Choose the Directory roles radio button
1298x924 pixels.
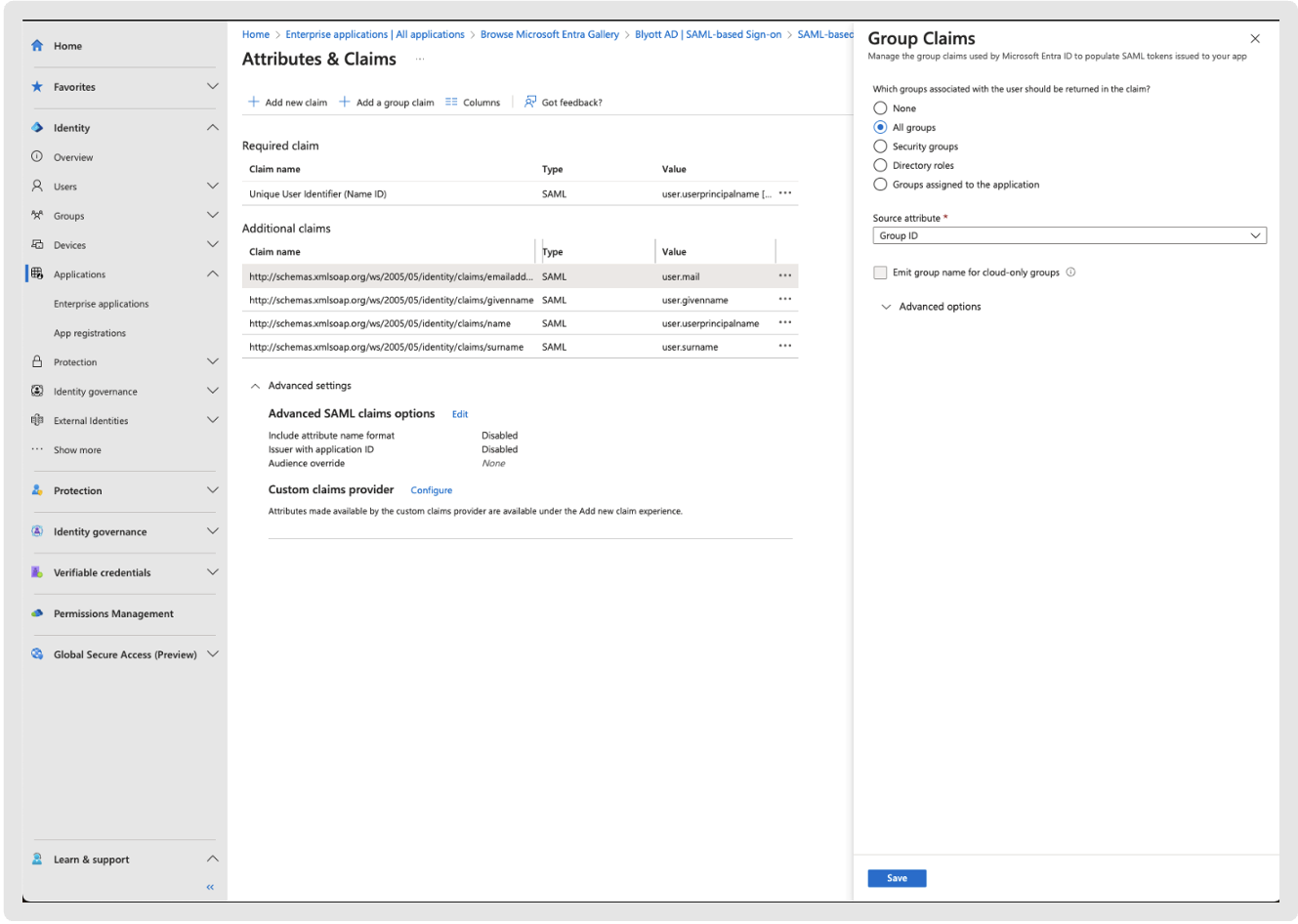coord(880,165)
